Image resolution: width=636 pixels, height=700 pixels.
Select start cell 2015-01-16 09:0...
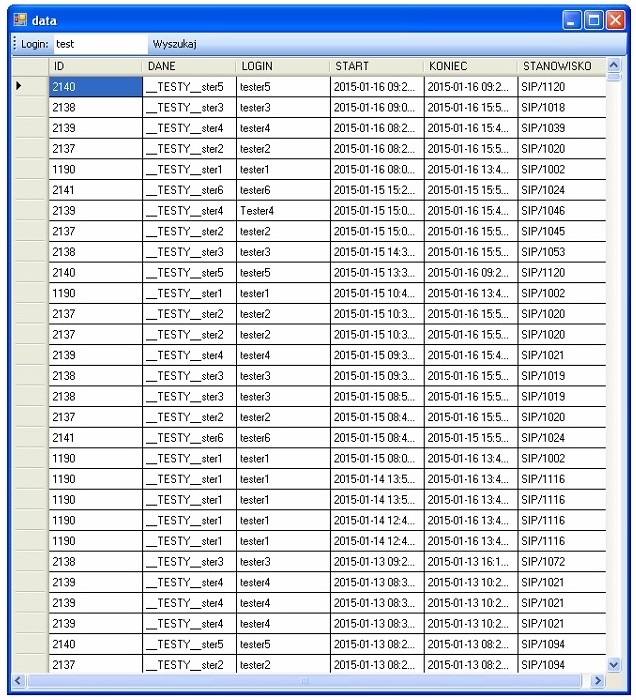pyautogui.click(x=377, y=107)
